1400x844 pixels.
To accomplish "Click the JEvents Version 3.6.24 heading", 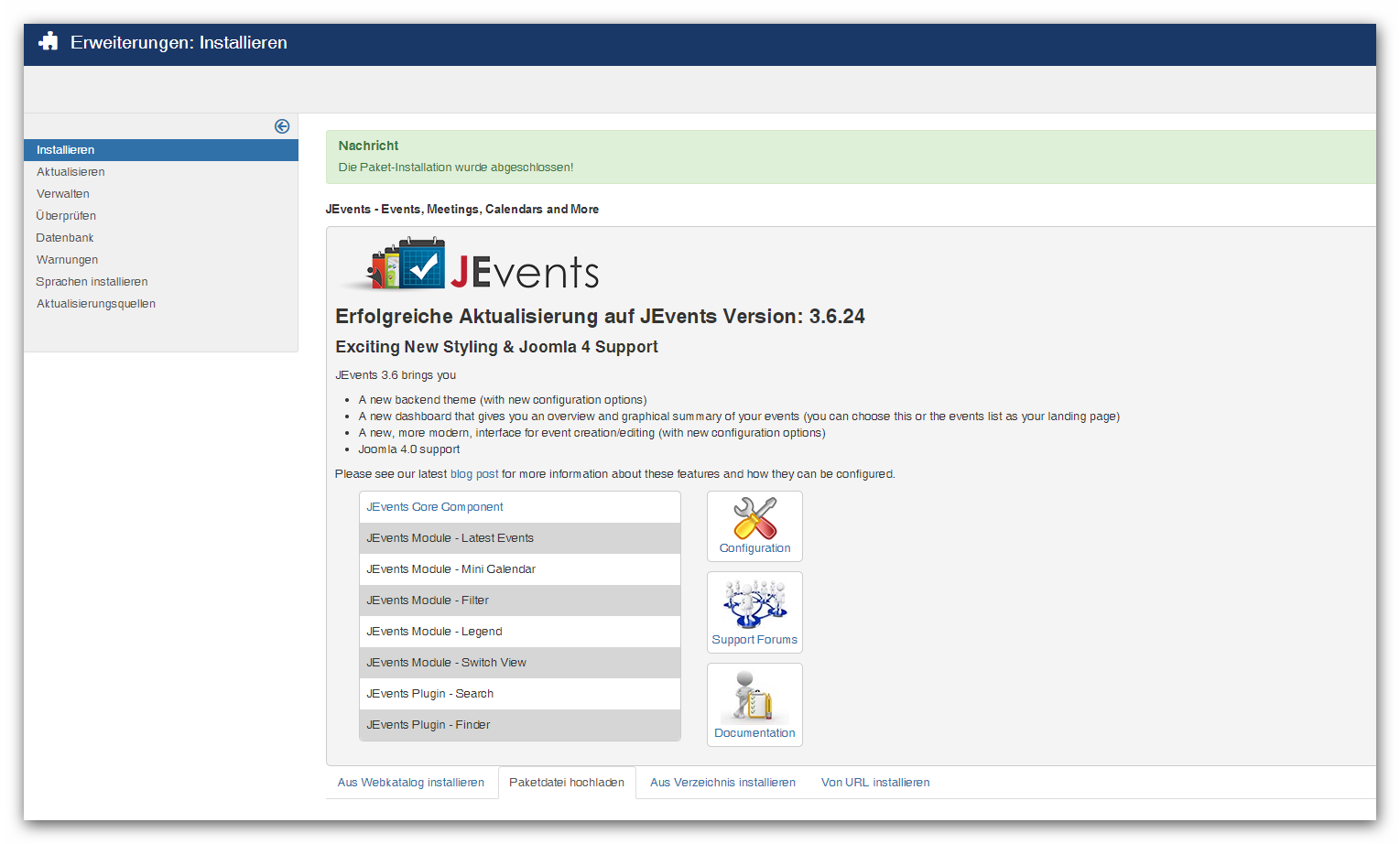I will click(x=600, y=317).
